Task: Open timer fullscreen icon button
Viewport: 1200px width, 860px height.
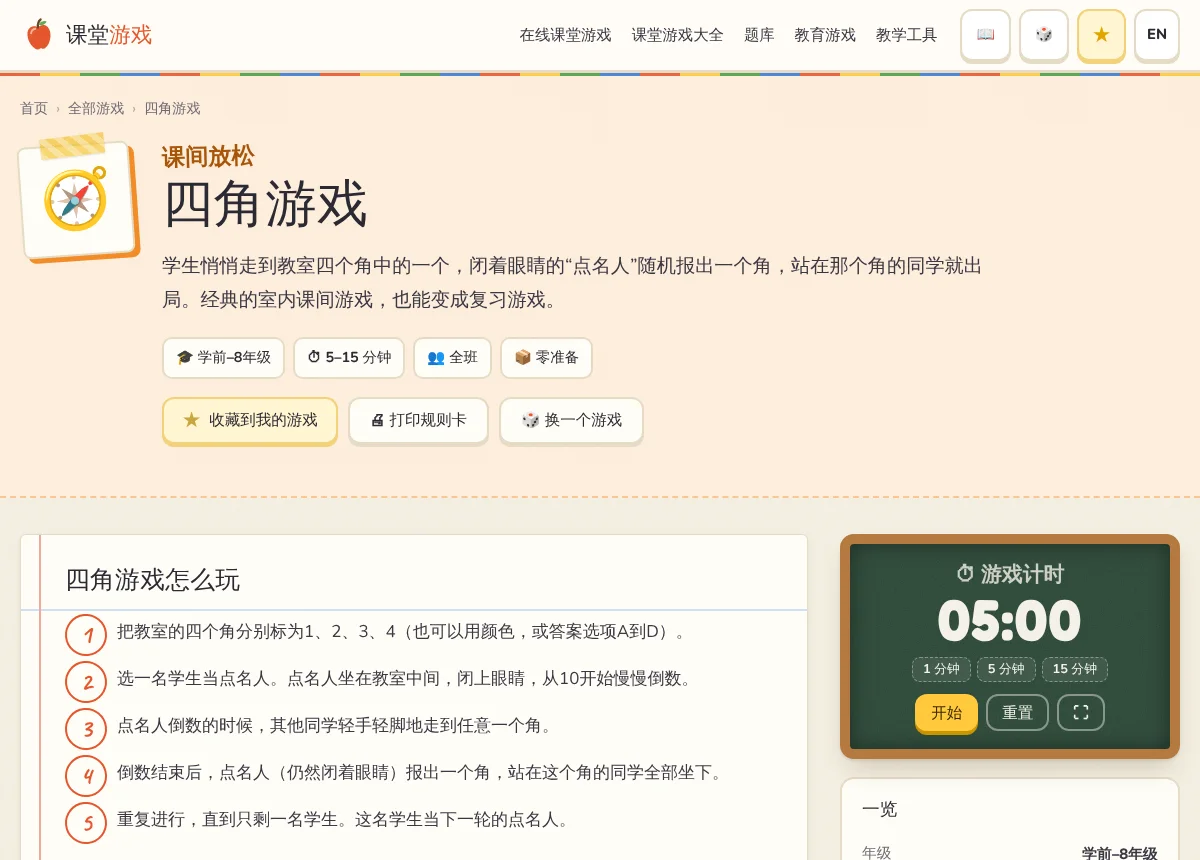Action: point(1081,713)
